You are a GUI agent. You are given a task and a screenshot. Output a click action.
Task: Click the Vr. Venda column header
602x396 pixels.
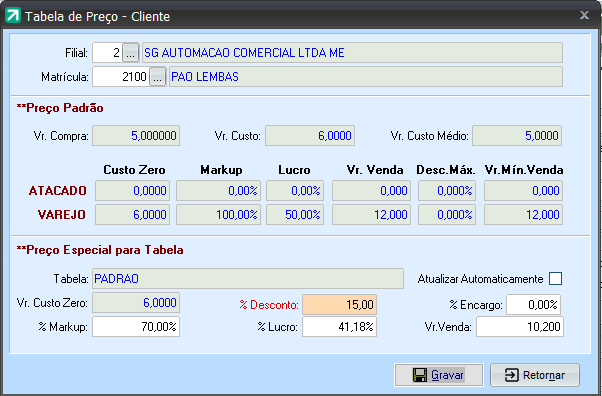[375, 170]
